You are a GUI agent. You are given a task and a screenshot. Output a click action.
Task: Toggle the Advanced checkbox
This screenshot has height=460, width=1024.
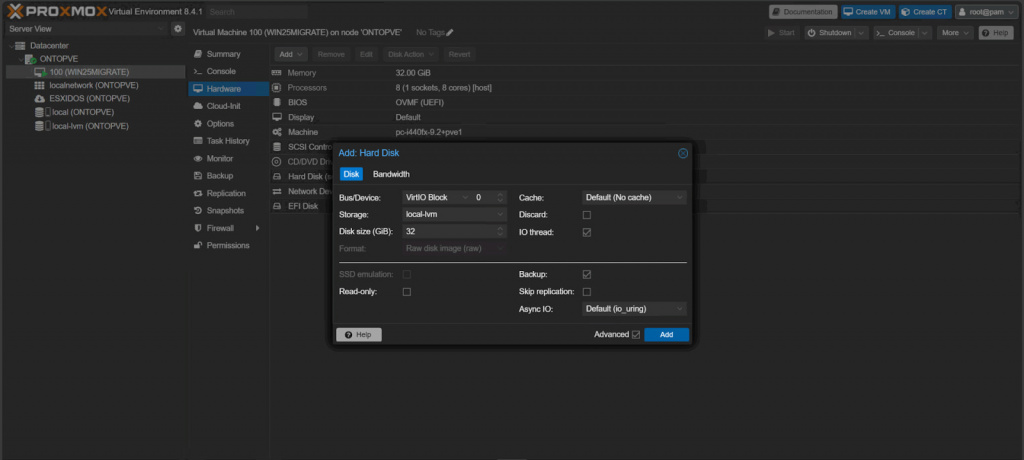[x=636, y=335]
